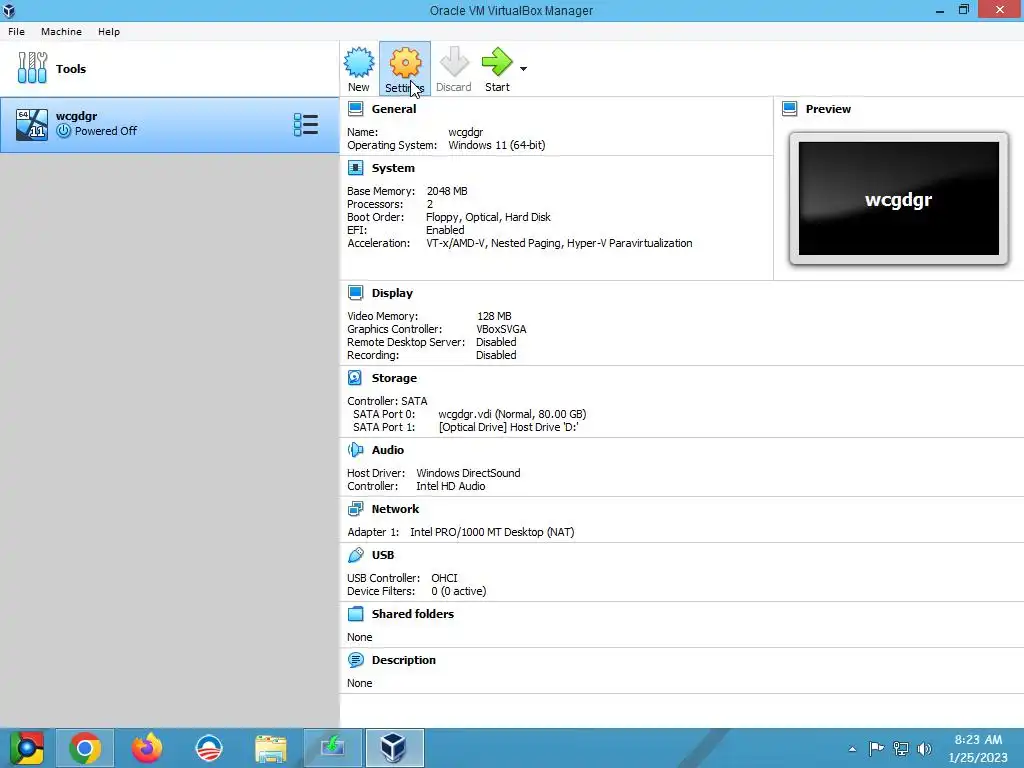Image resolution: width=1024 pixels, height=768 pixels.
Task: Open the USB settings heading link
Action: pos(383,554)
